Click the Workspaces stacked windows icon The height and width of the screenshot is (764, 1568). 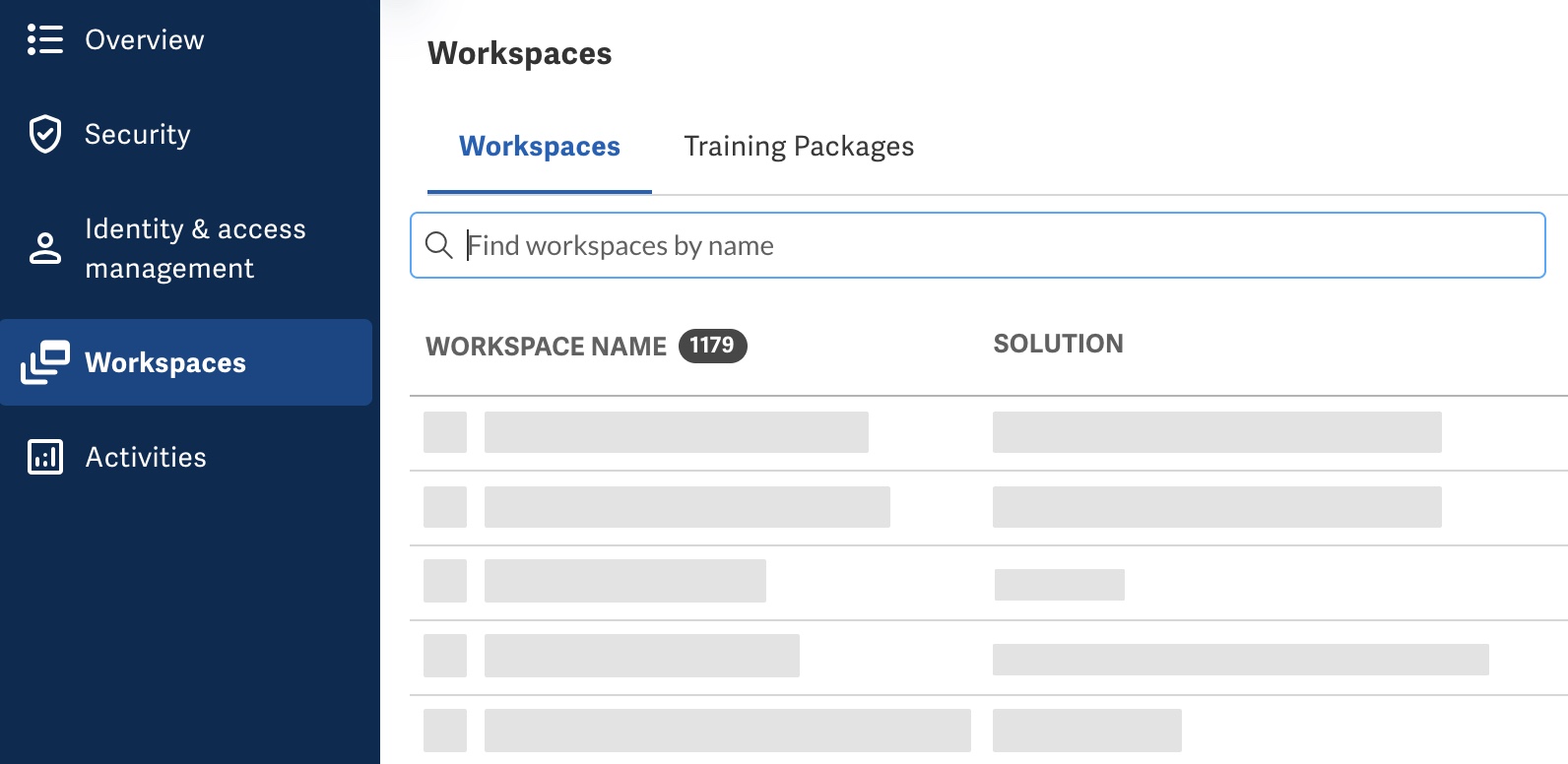tap(45, 362)
